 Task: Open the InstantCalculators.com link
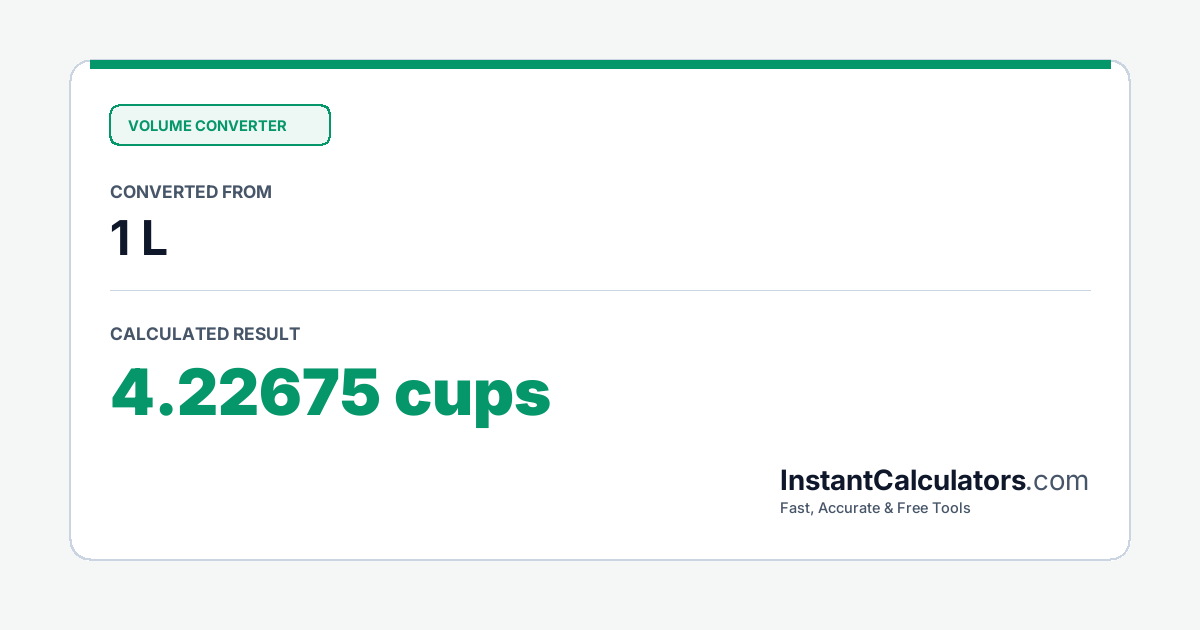coord(934,481)
